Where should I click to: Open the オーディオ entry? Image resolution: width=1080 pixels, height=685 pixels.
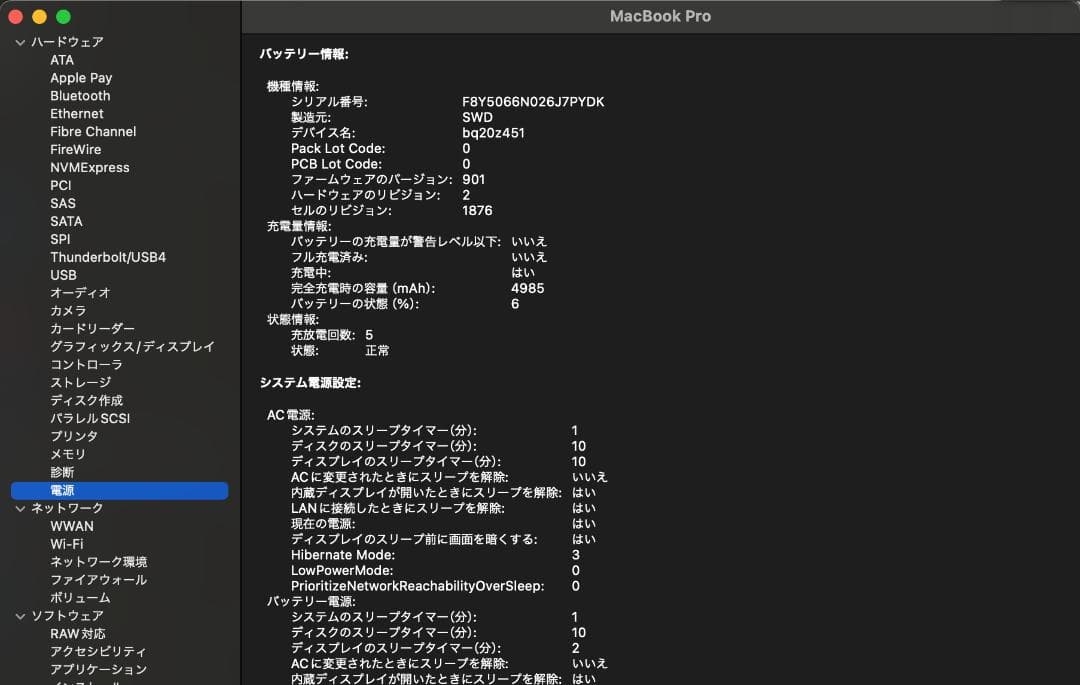[80, 293]
